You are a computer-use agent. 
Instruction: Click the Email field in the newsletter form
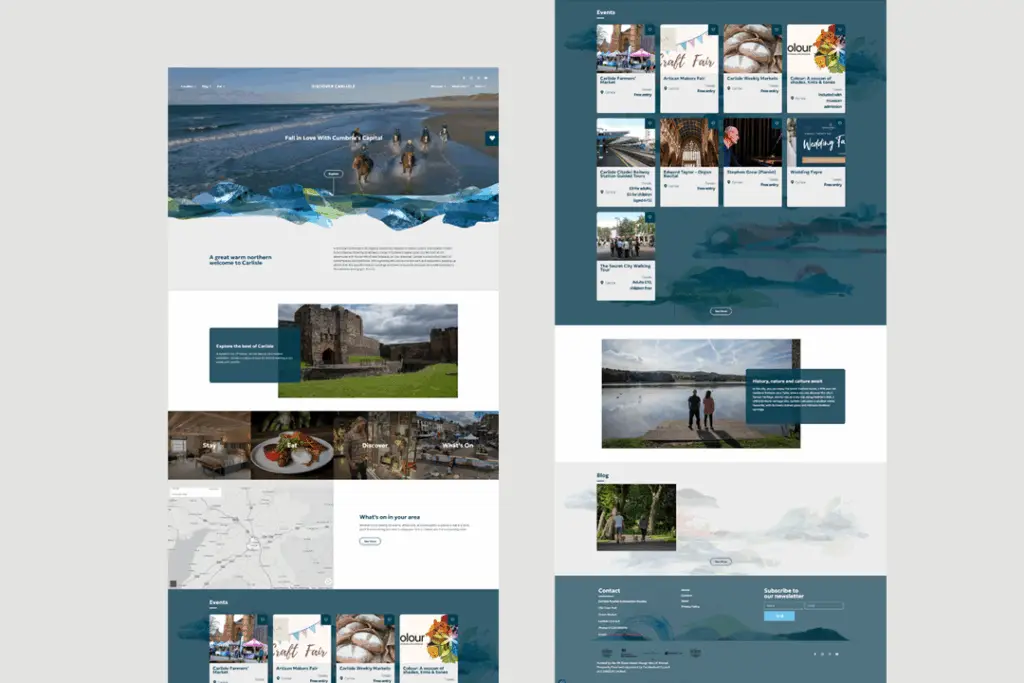(824, 606)
